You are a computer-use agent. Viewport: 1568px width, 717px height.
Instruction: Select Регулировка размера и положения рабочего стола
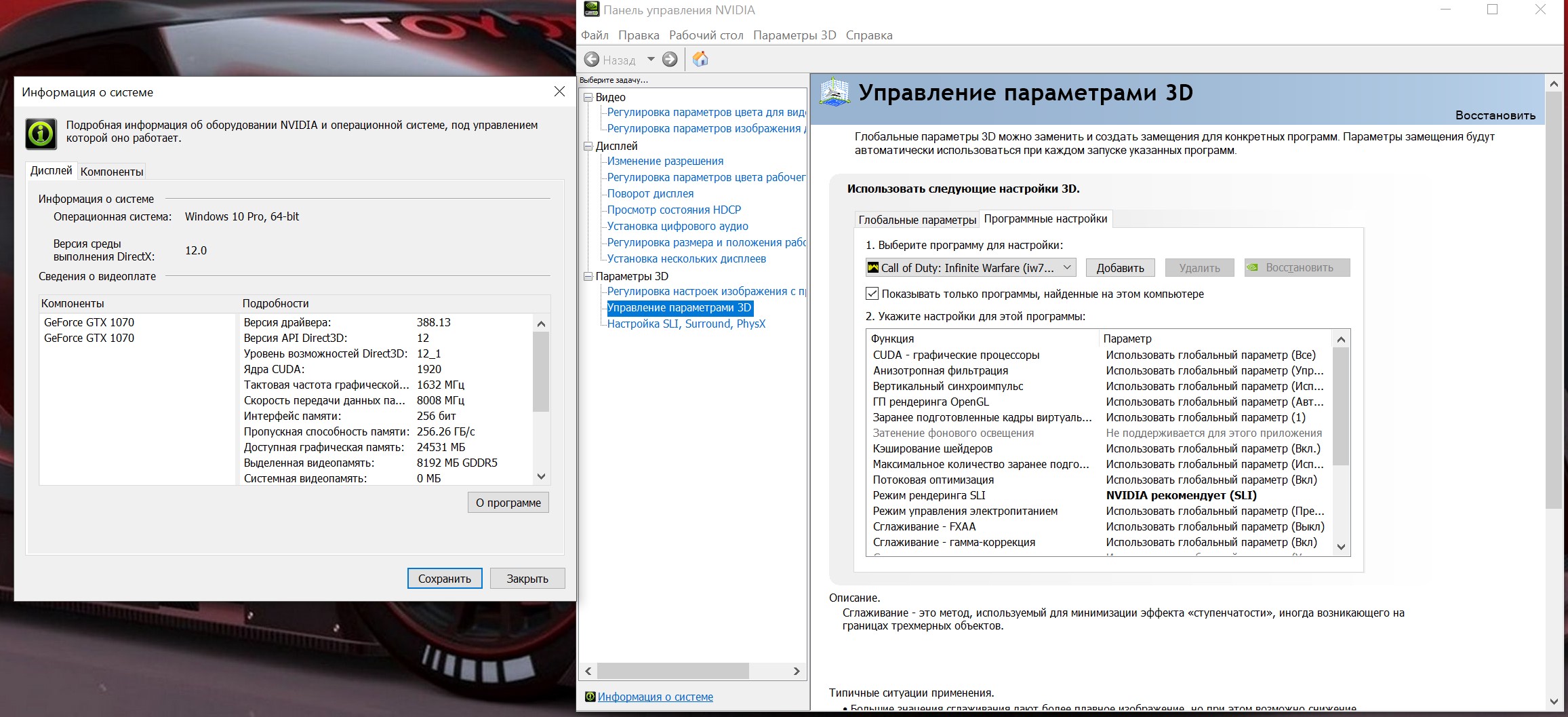pyautogui.click(x=706, y=243)
